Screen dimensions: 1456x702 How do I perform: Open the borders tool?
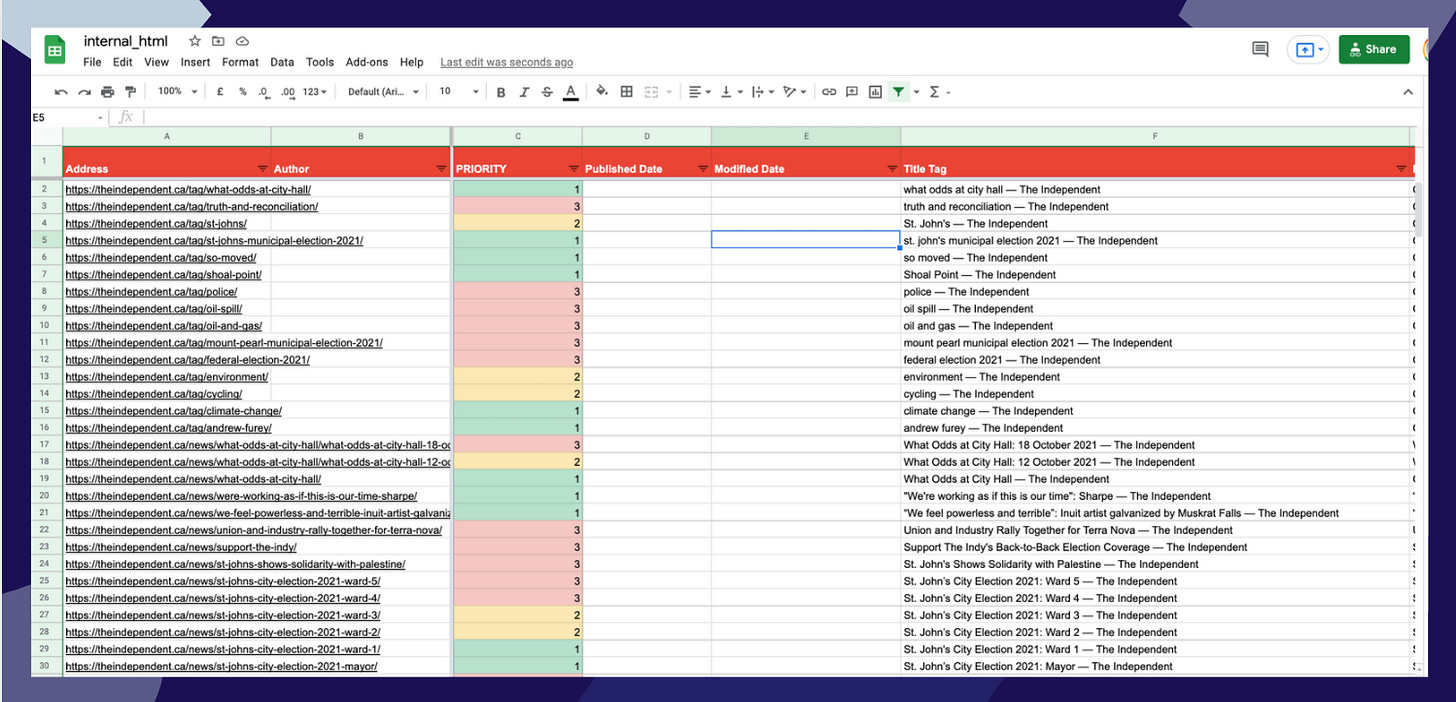(626, 92)
